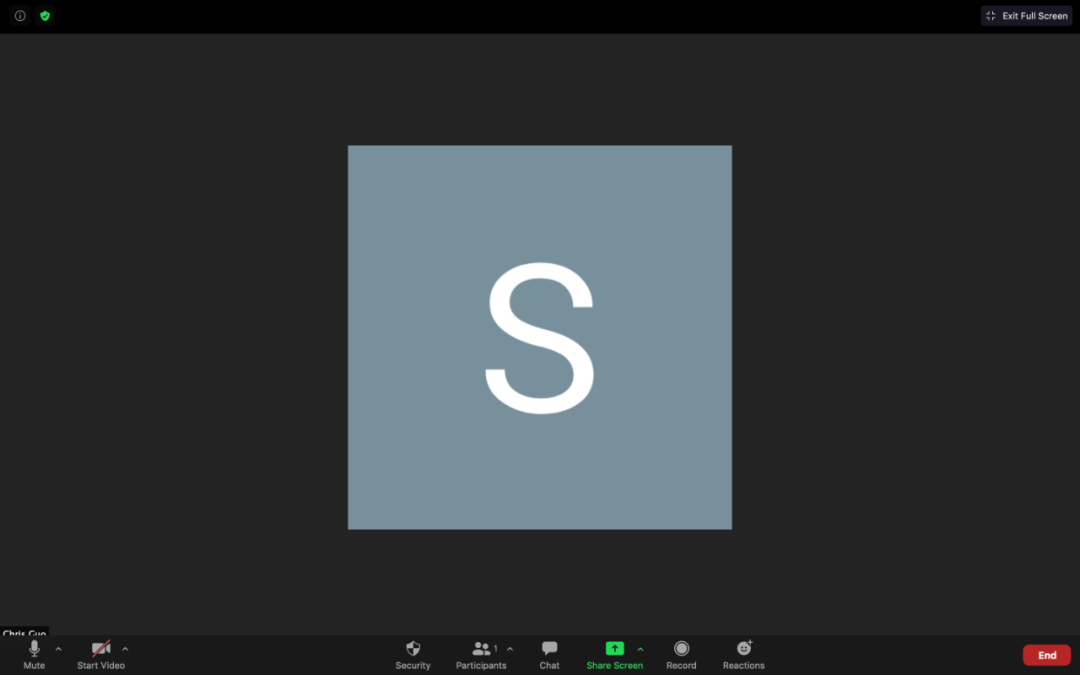Open the meeting information icon
Viewport: 1080px width, 675px height.
(x=20, y=16)
